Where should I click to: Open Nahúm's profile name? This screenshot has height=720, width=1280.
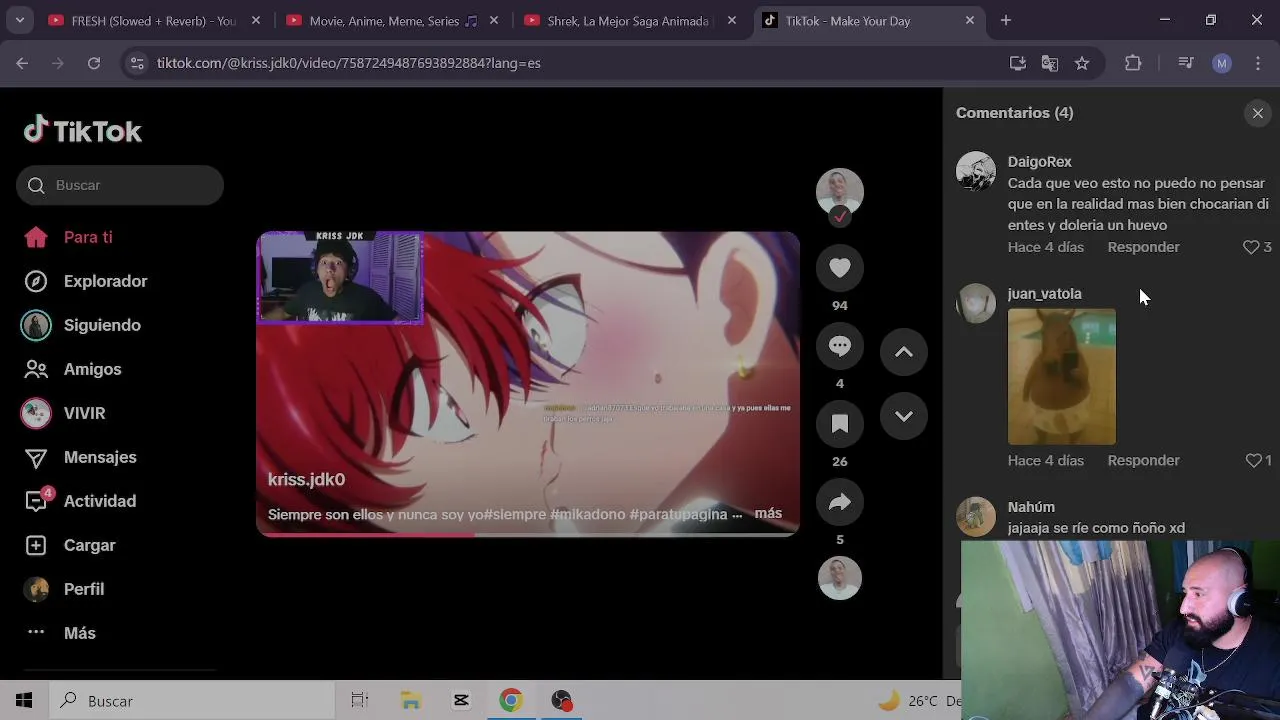point(1031,507)
